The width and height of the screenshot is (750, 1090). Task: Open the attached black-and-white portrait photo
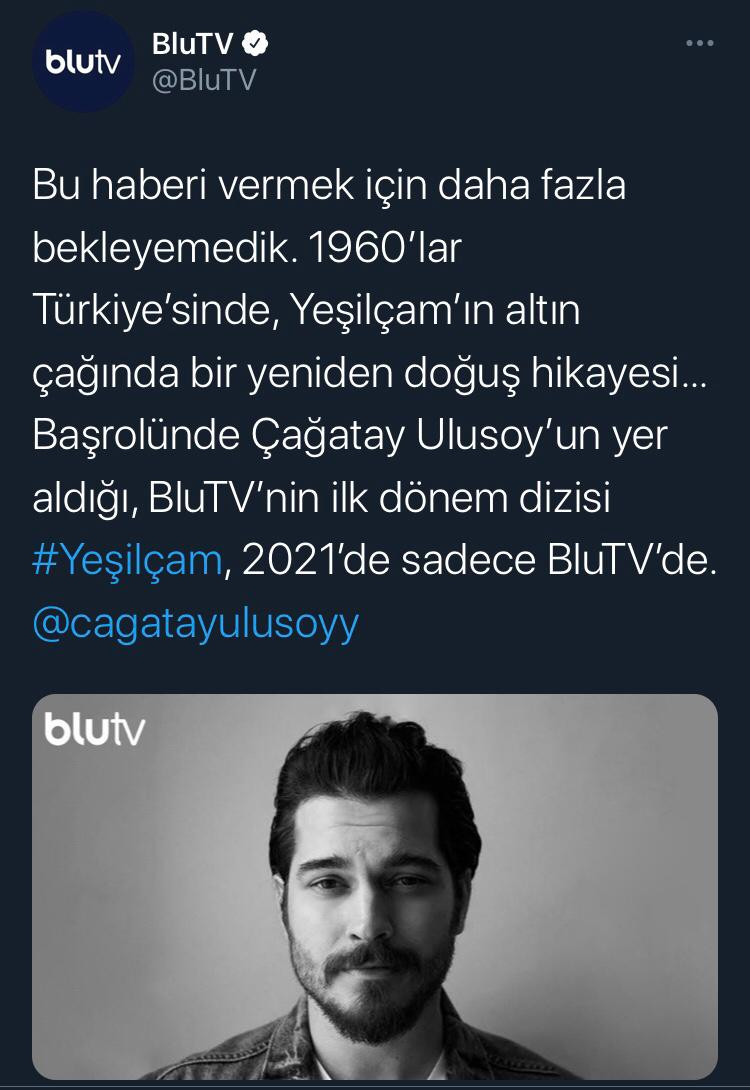tap(375, 886)
